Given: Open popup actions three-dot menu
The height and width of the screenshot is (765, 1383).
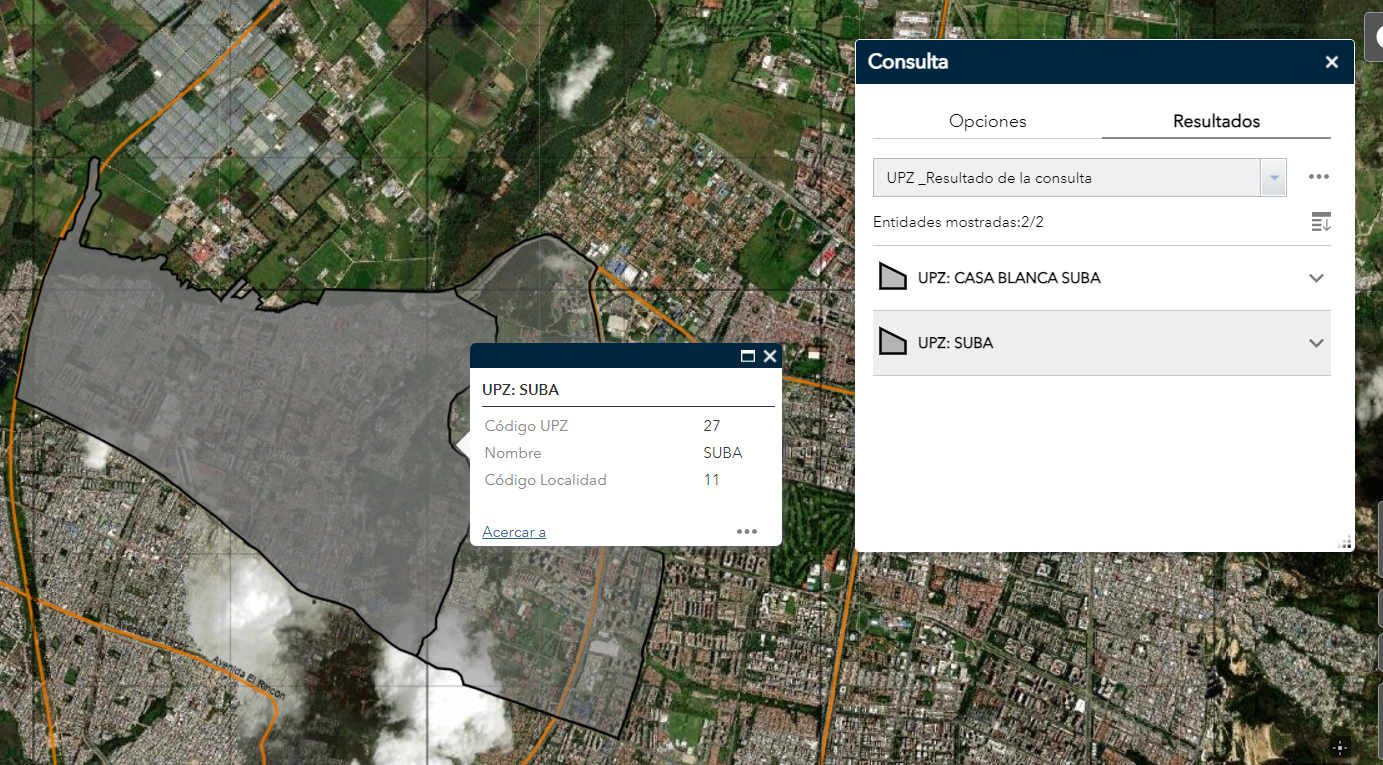Looking at the screenshot, I should (x=747, y=531).
